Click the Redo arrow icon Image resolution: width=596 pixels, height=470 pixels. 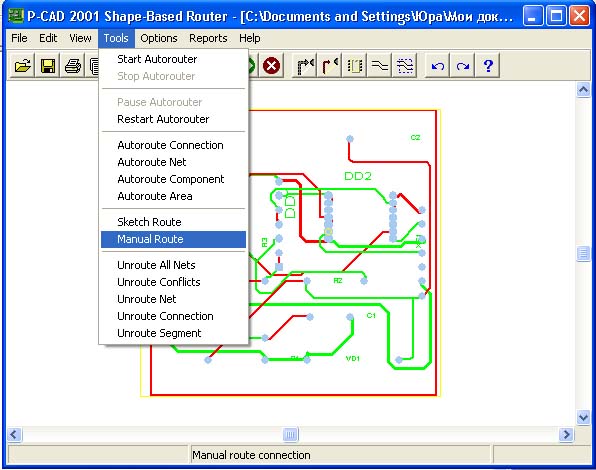[x=463, y=66]
